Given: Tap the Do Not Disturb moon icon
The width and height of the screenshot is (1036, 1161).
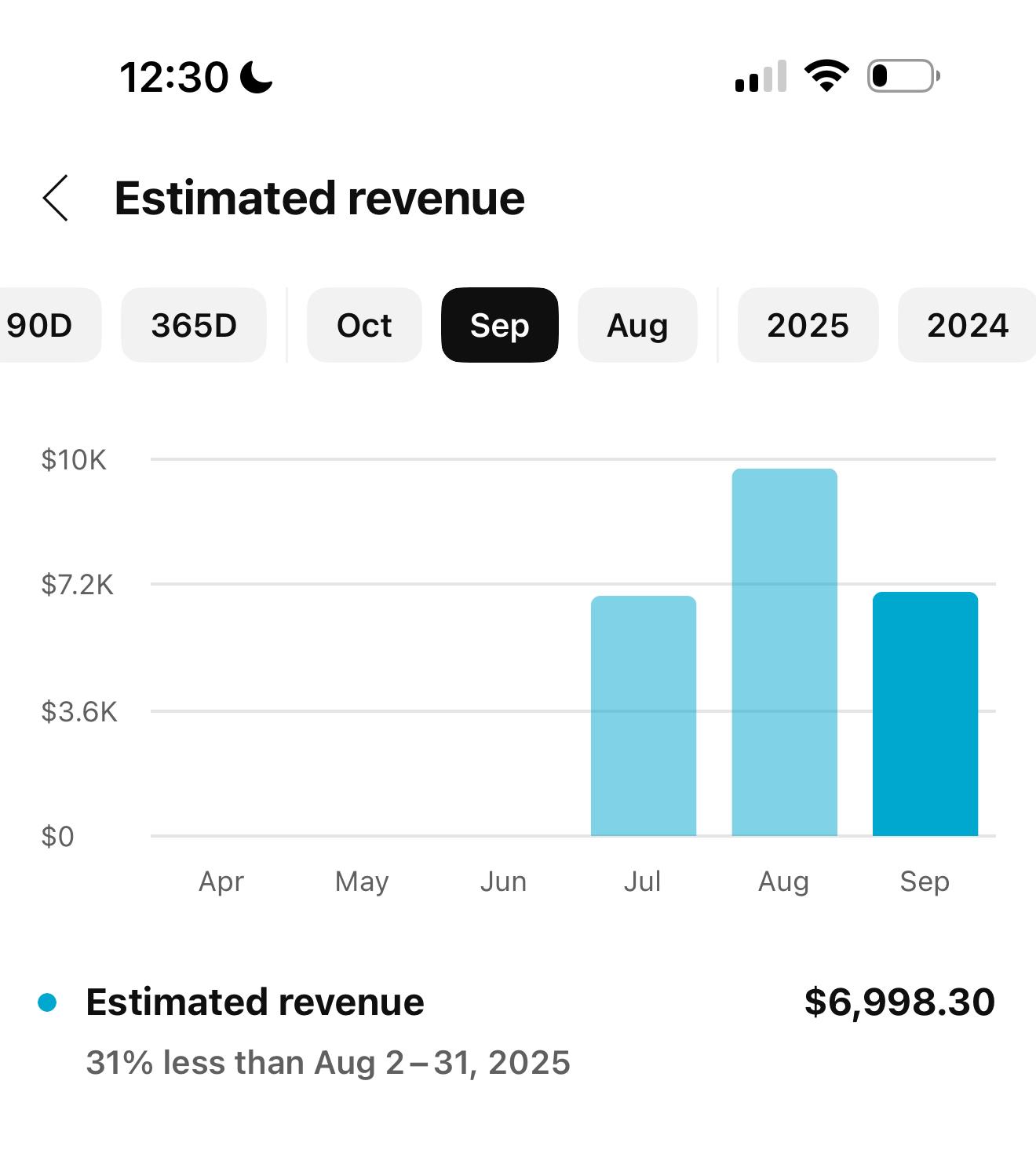Looking at the screenshot, I should 257,78.
